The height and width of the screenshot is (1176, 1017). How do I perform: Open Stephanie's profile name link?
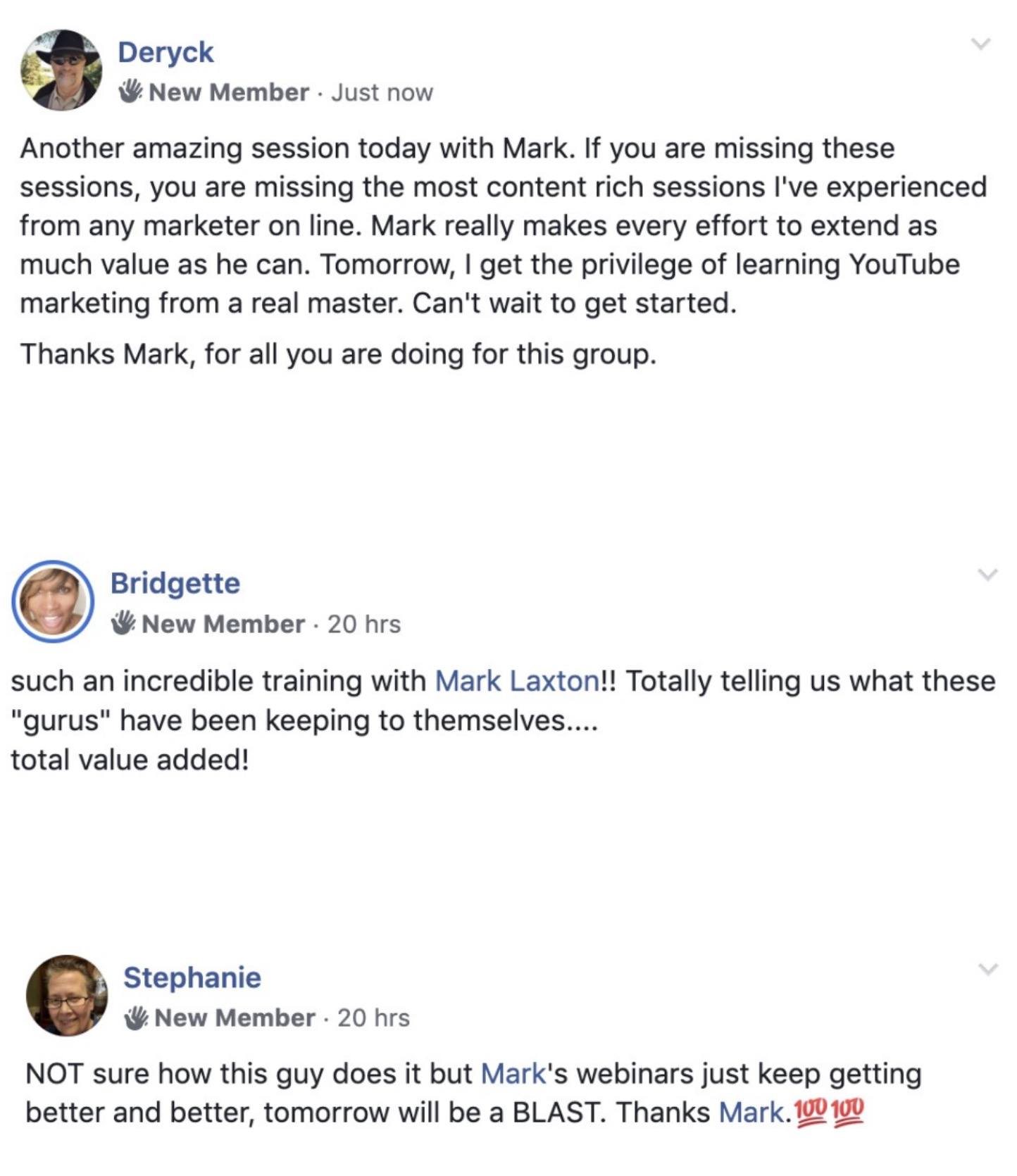pyautogui.click(x=192, y=977)
